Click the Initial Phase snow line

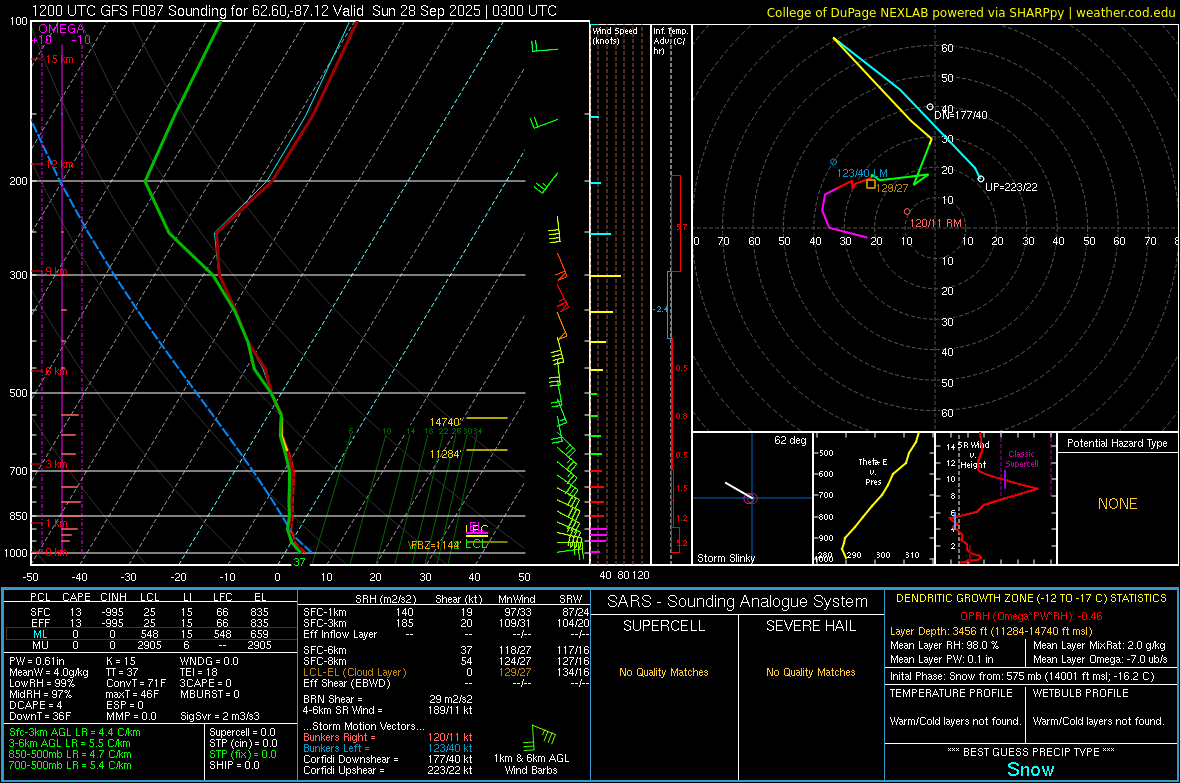[x=1022, y=676]
